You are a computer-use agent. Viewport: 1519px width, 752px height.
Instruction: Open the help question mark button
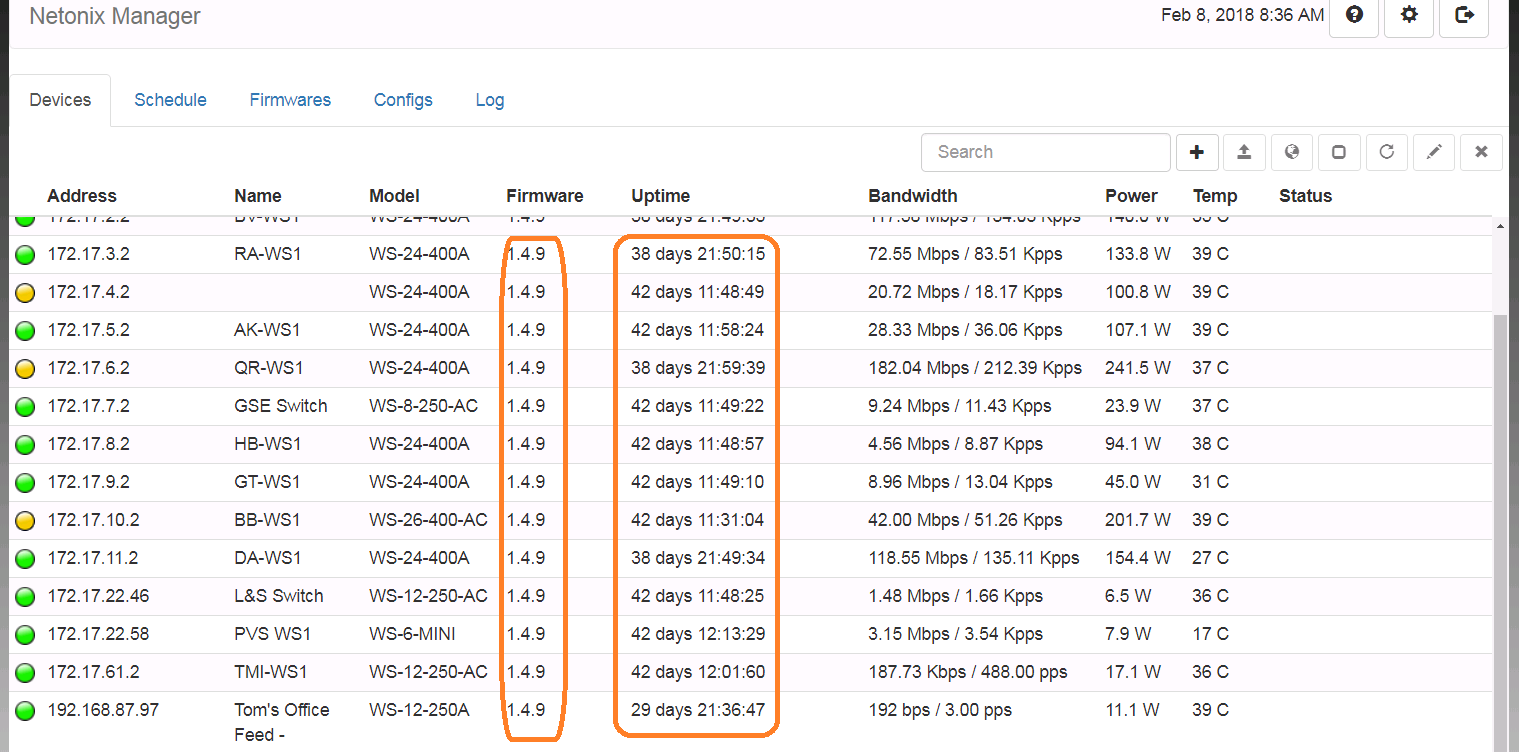1354,16
